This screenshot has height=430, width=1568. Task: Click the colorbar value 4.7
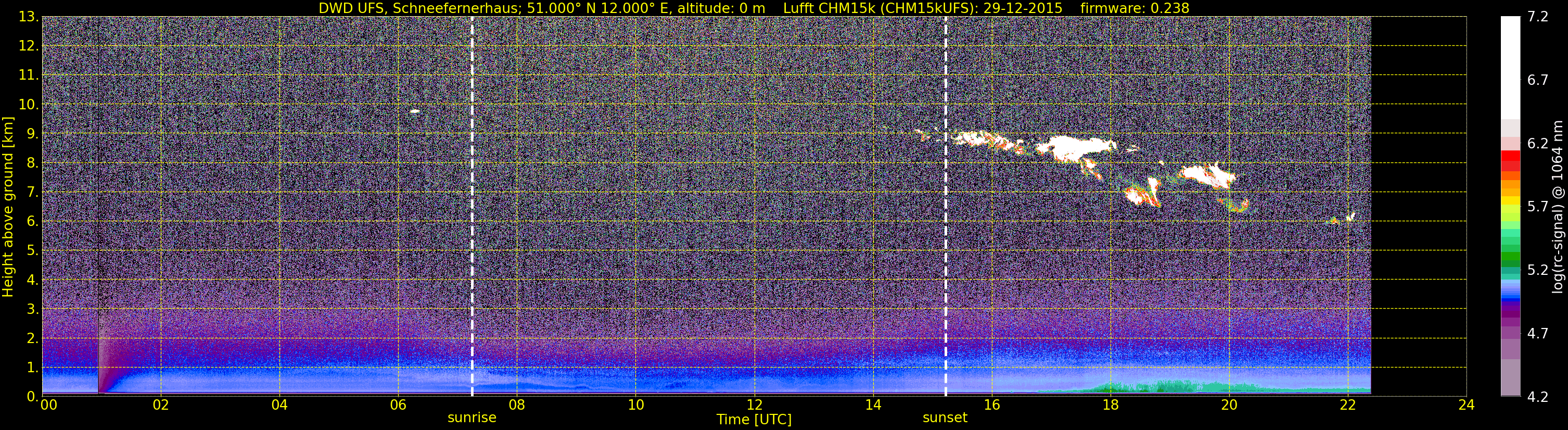tap(1538, 333)
